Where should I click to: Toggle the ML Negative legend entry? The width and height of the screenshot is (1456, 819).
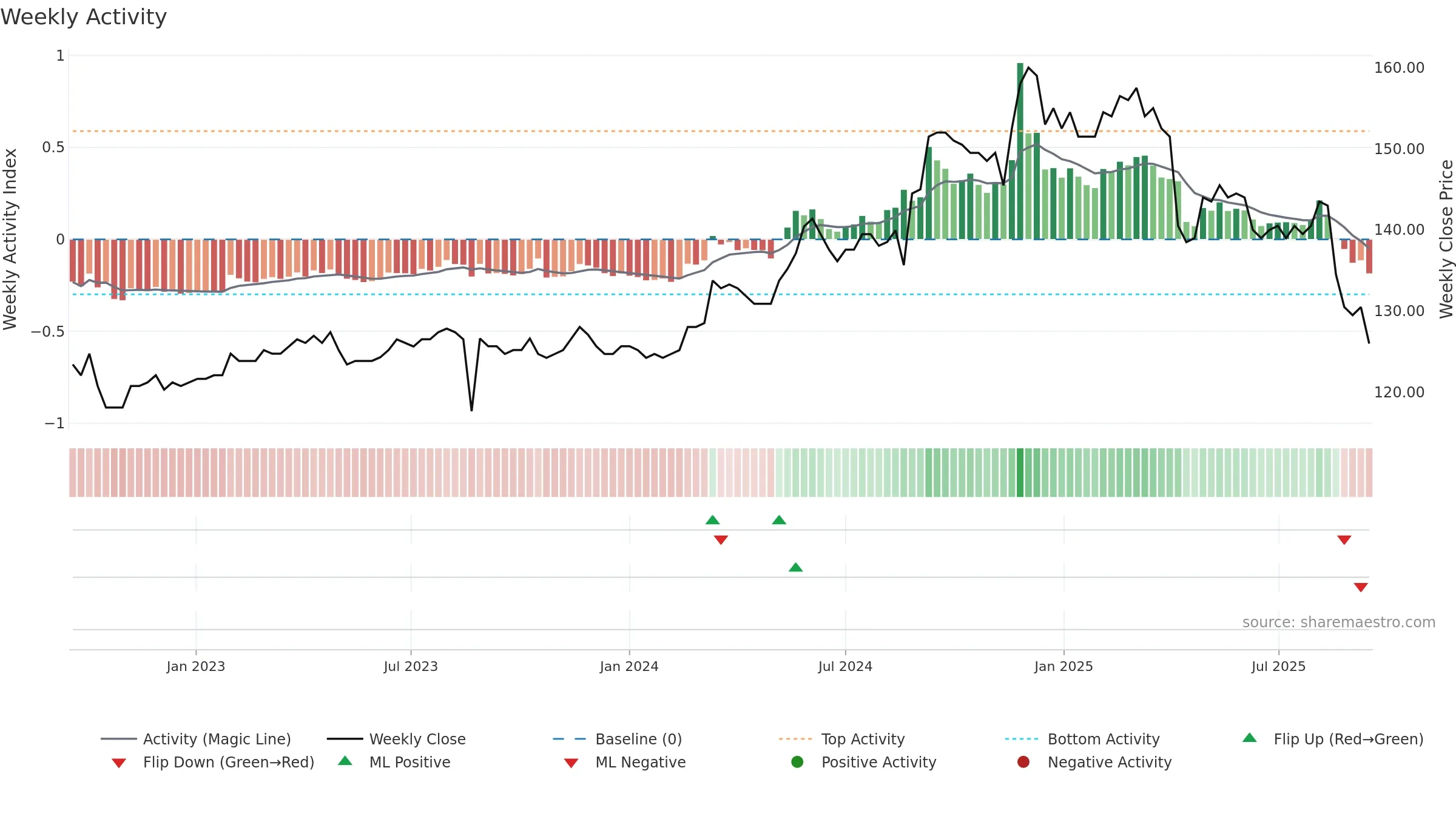tap(625, 762)
